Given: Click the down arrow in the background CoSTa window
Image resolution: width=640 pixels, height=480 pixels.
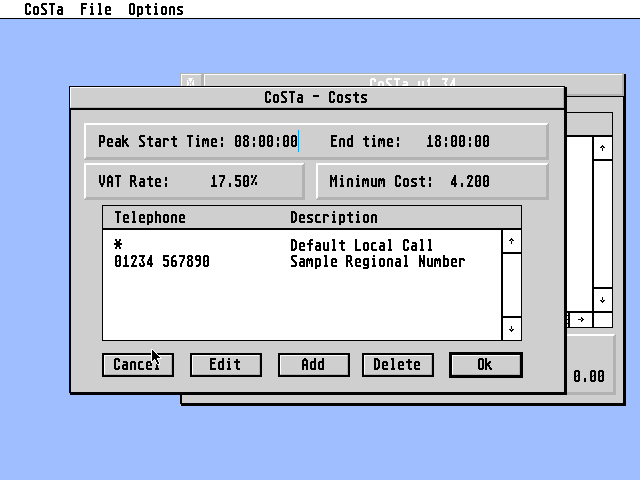Looking at the screenshot, I should (x=602, y=300).
